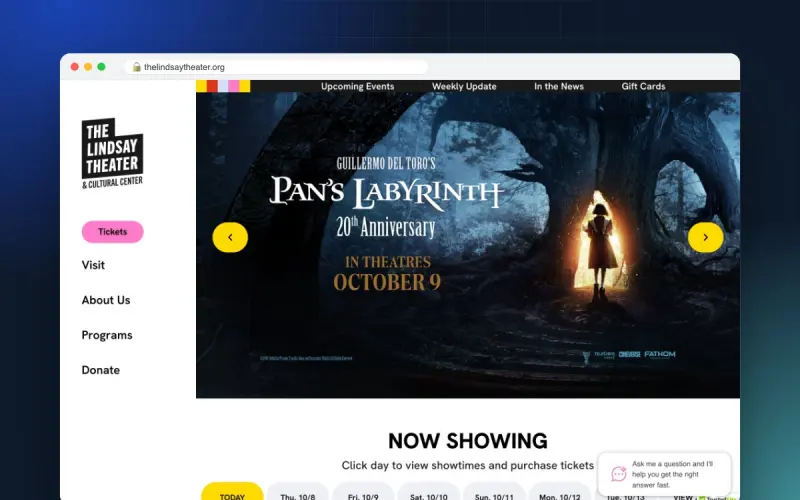The image size is (800, 500).
Task: Open the Weekly Update link
Action: pyautogui.click(x=464, y=86)
